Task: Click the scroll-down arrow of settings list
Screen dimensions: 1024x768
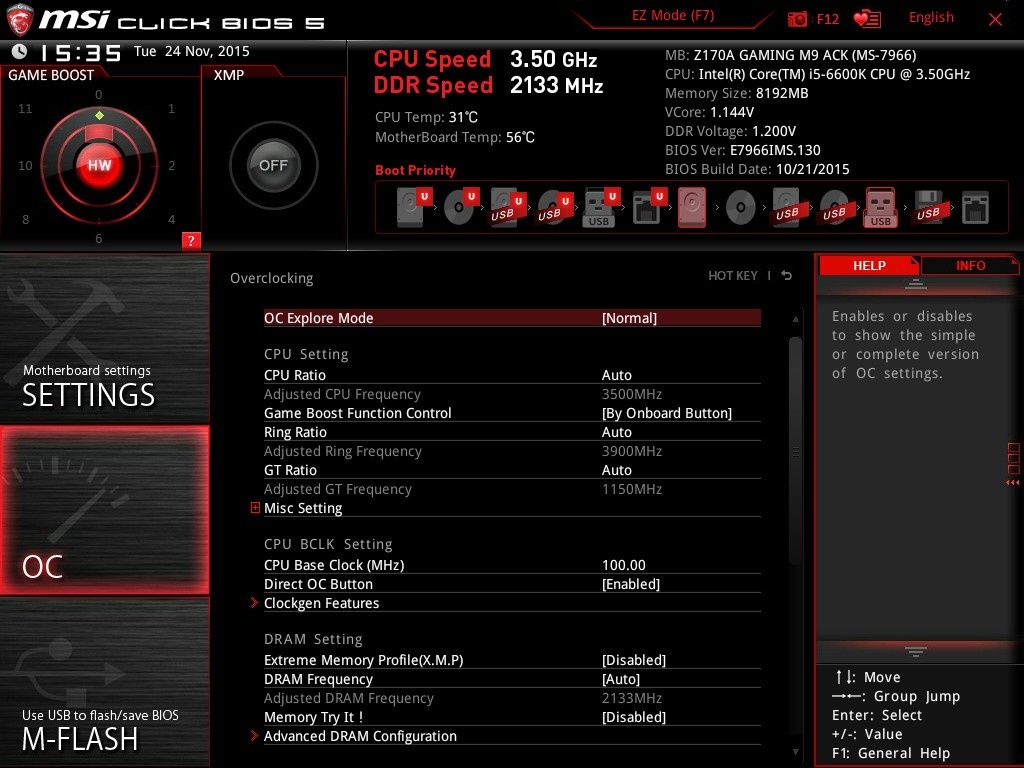Action: coord(795,752)
